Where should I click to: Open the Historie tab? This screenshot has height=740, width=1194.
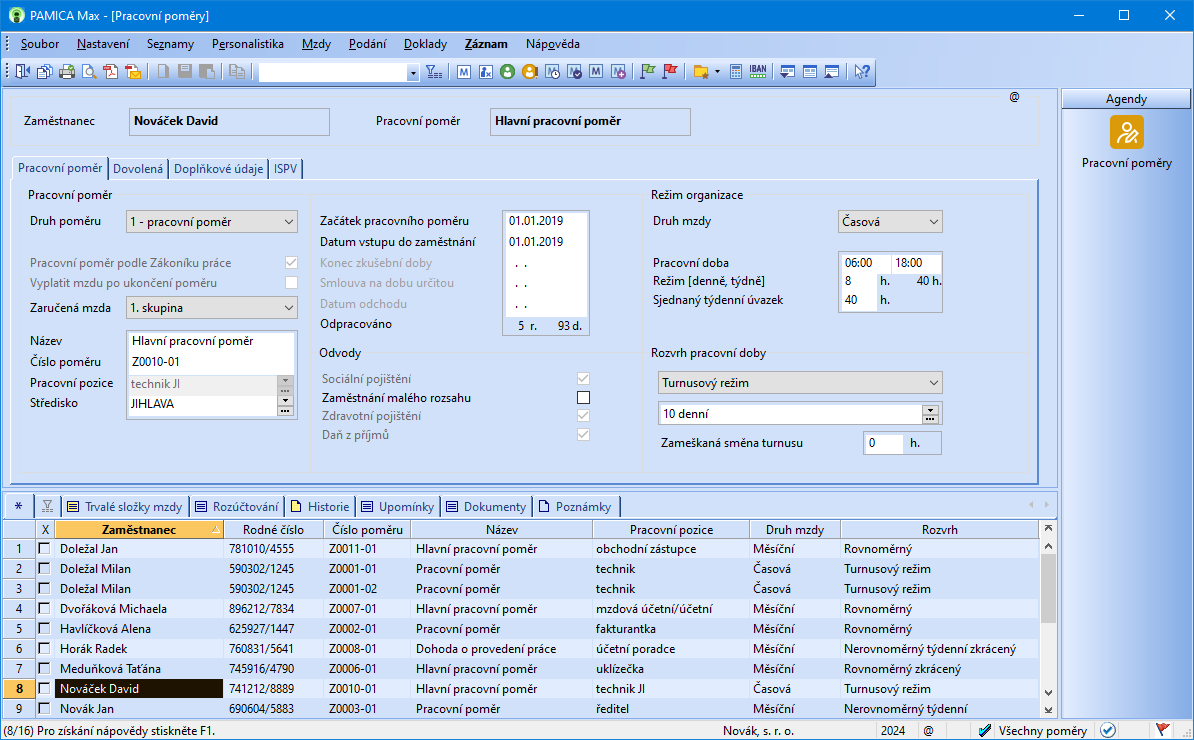pyautogui.click(x=320, y=506)
